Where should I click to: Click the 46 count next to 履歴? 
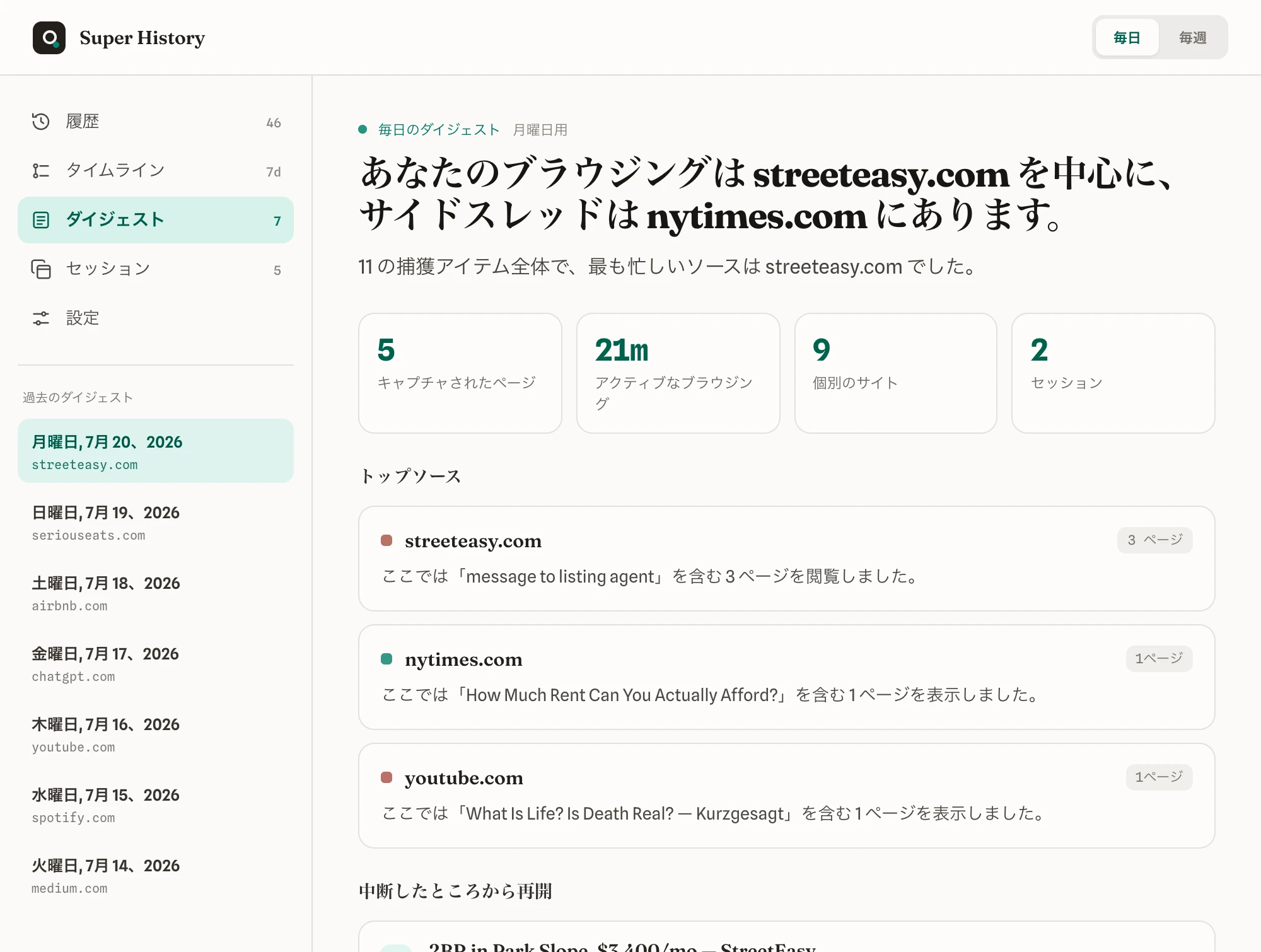coord(274,123)
